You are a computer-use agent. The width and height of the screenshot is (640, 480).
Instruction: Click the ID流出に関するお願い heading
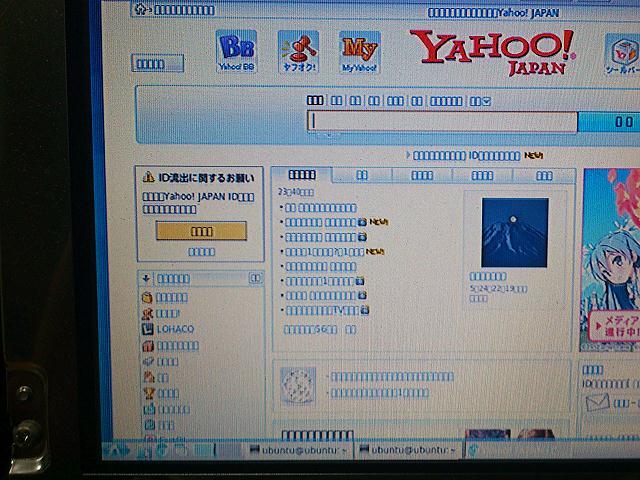[x=206, y=178]
